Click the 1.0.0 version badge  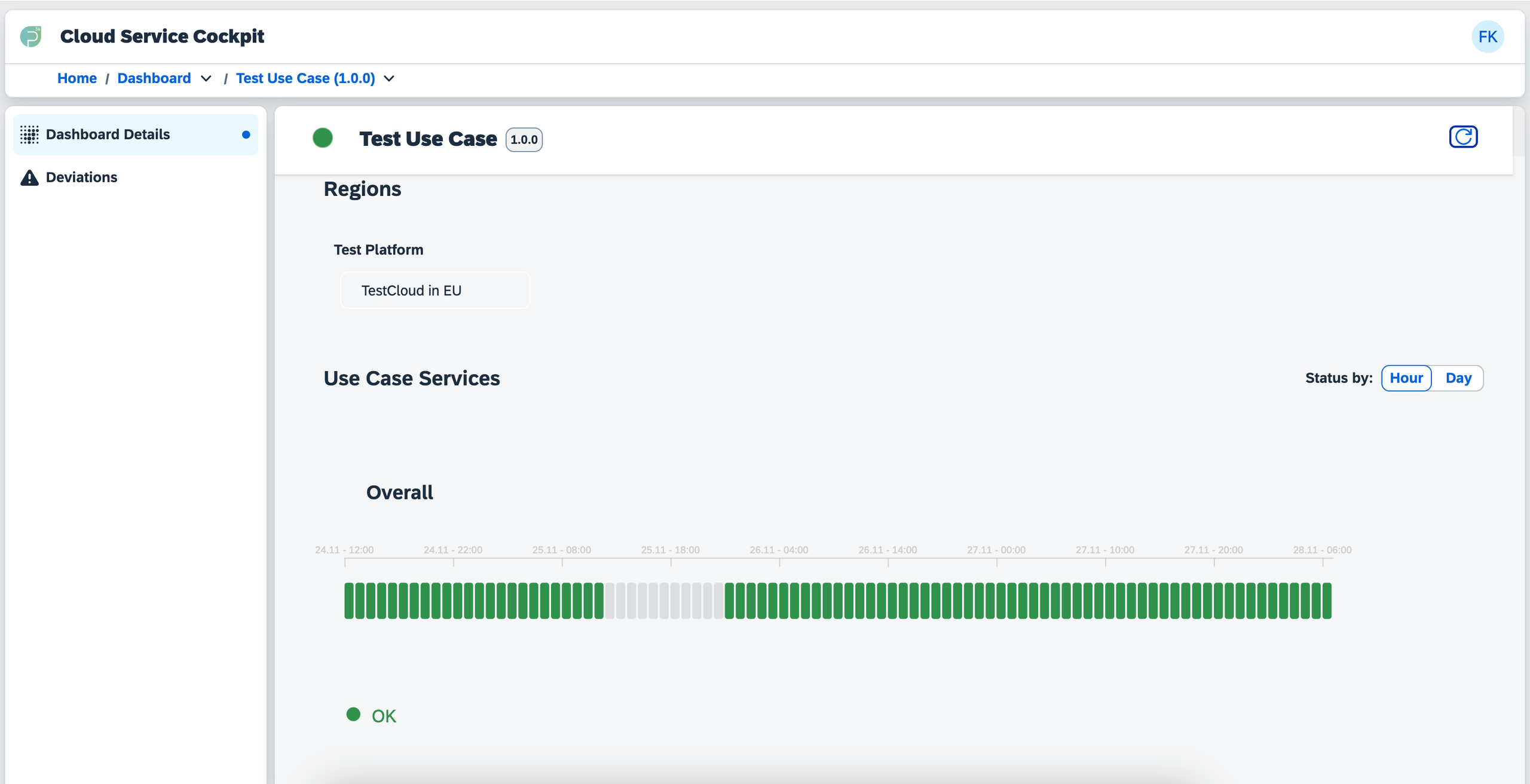tap(524, 139)
